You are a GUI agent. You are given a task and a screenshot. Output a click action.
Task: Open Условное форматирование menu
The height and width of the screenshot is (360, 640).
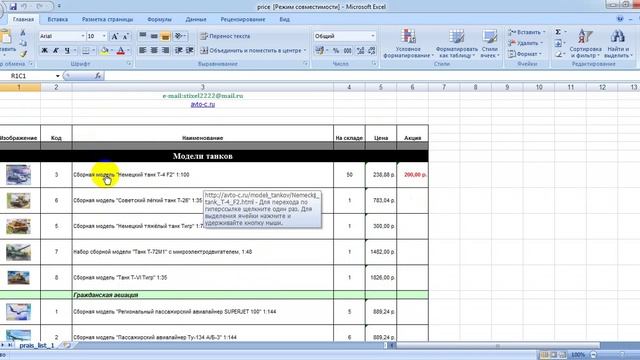pos(408,43)
